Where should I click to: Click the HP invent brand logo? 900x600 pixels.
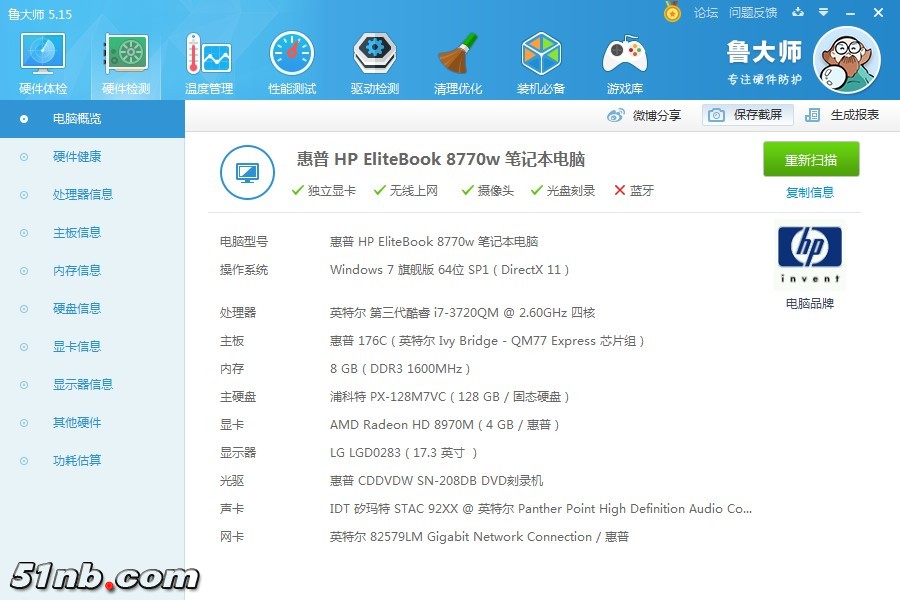[x=810, y=255]
